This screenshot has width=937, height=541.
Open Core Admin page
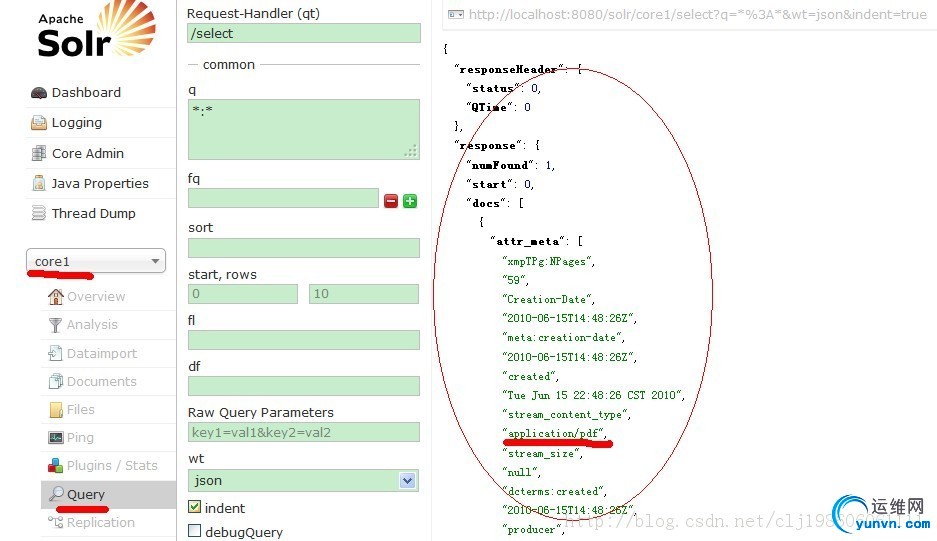click(x=88, y=154)
